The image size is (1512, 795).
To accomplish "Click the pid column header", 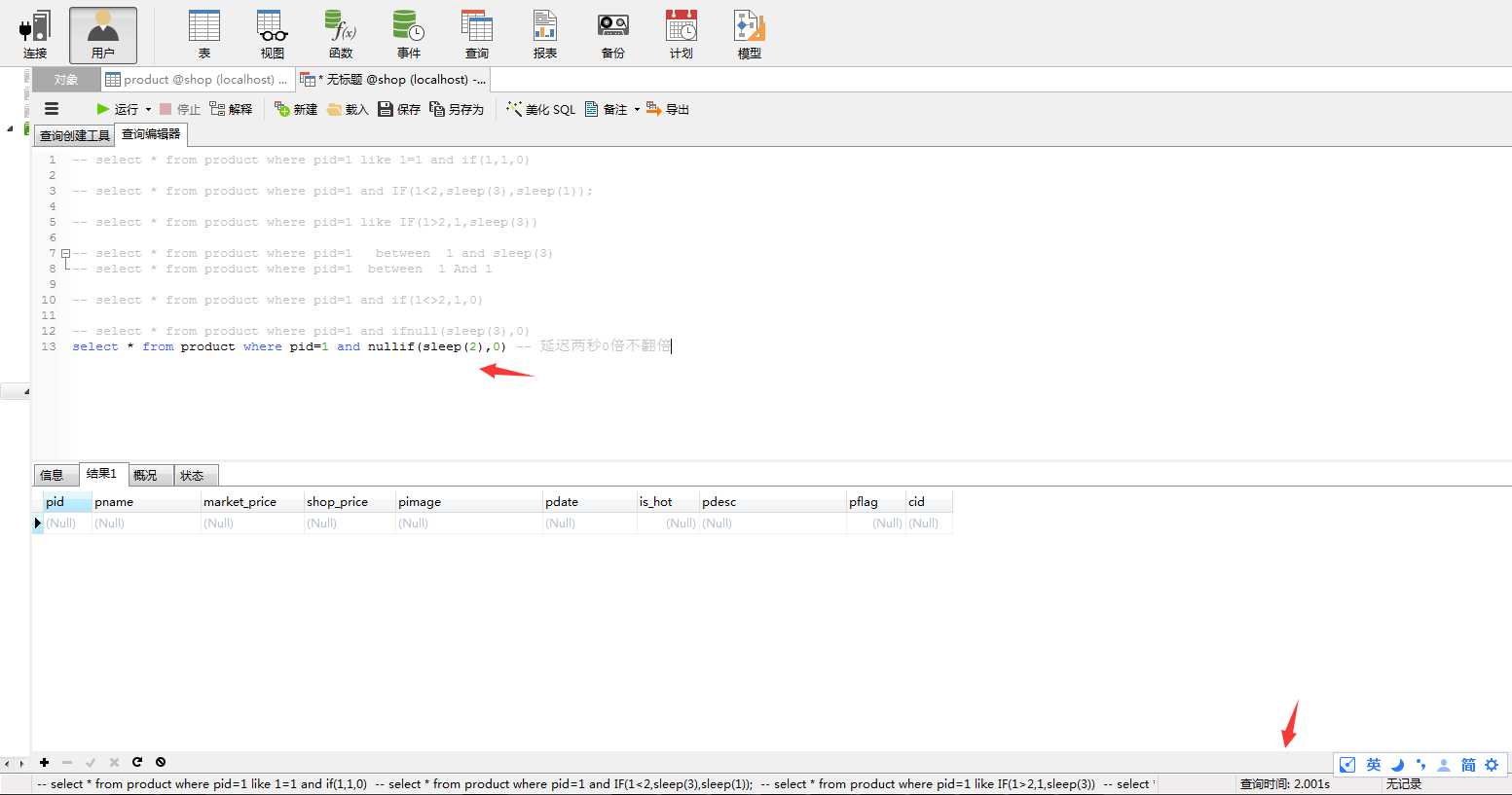I will point(67,502).
